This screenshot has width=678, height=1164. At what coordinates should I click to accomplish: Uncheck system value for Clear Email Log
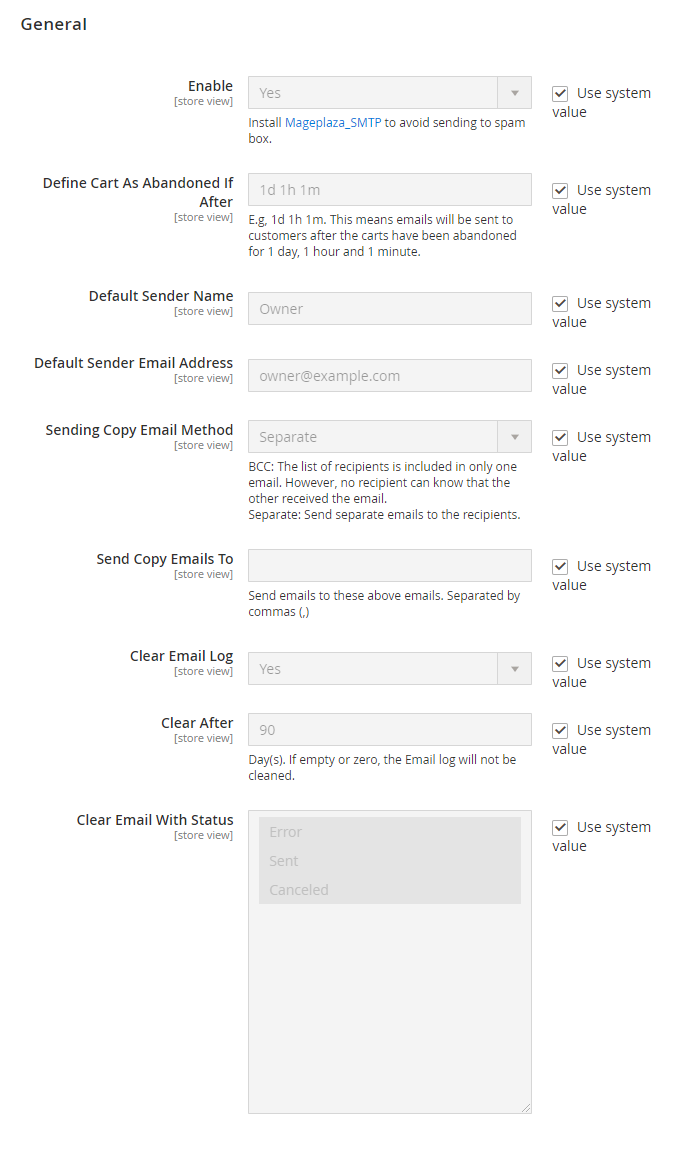click(560, 663)
